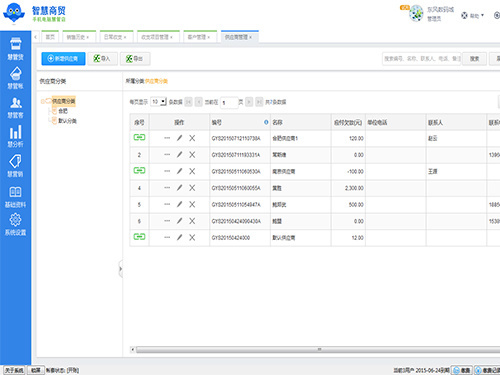Sort by the 编号 column header

tap(240, 122)
